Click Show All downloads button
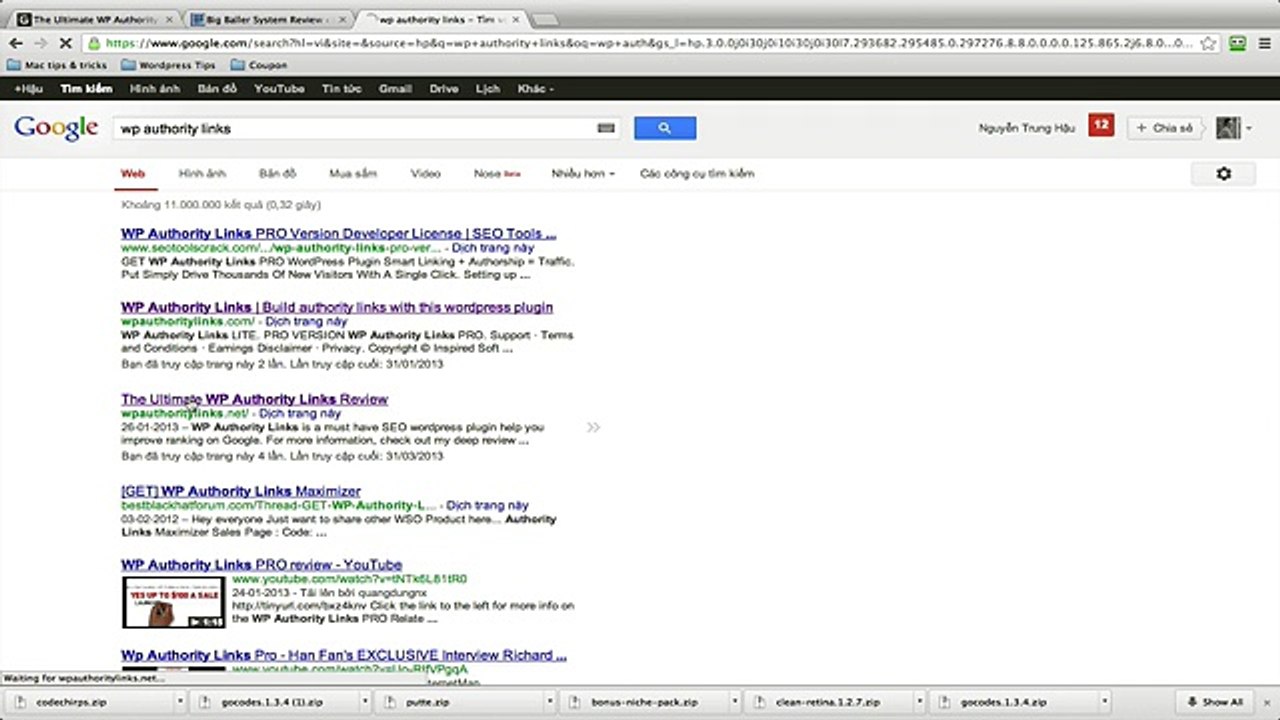1280x720 pixels. tap(1214, 702)
